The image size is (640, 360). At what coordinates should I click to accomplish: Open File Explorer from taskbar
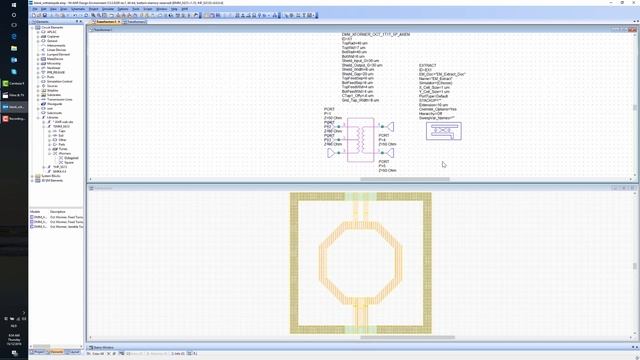click(14, 48)
